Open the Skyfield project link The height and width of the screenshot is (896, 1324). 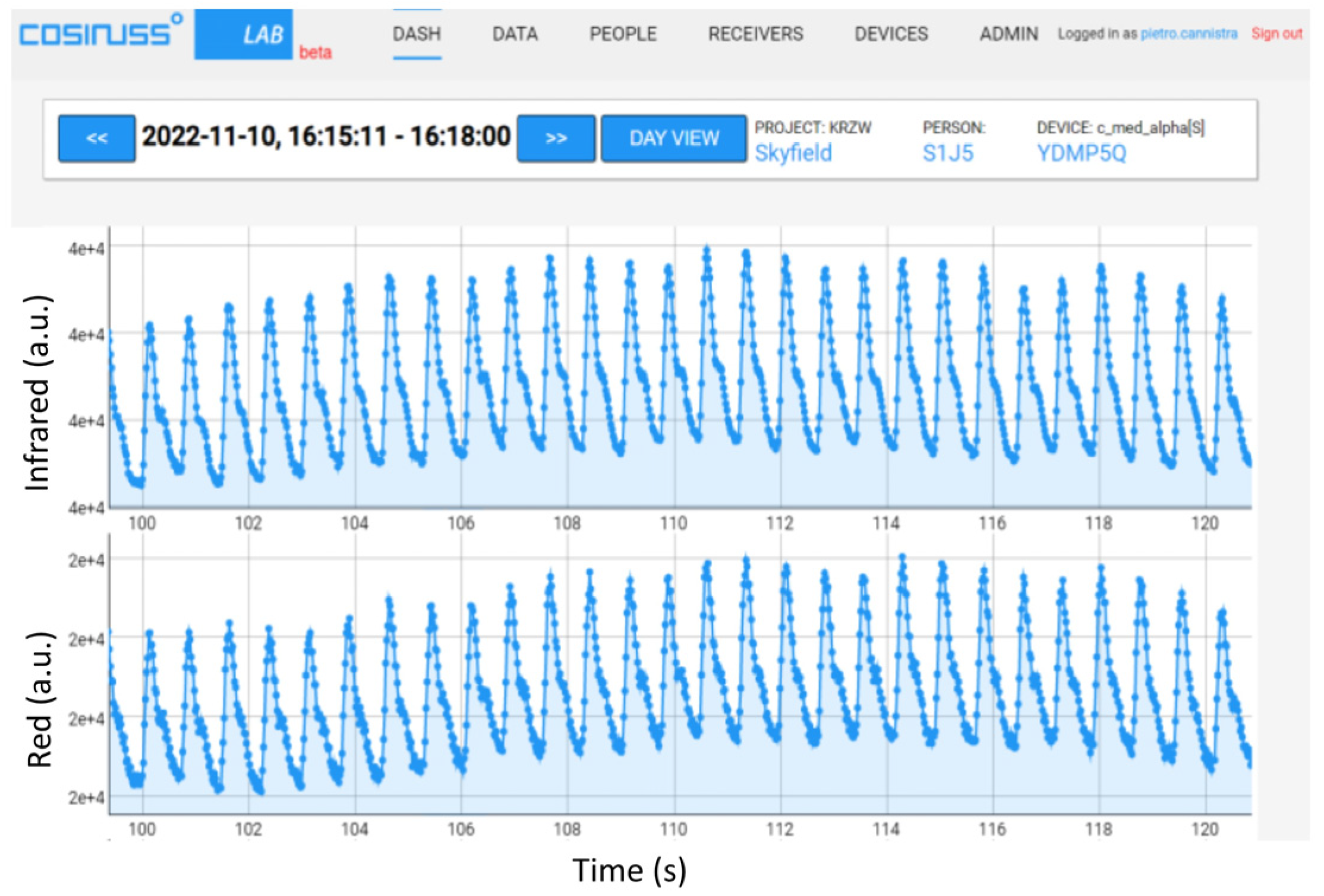(x=793, y=153)
